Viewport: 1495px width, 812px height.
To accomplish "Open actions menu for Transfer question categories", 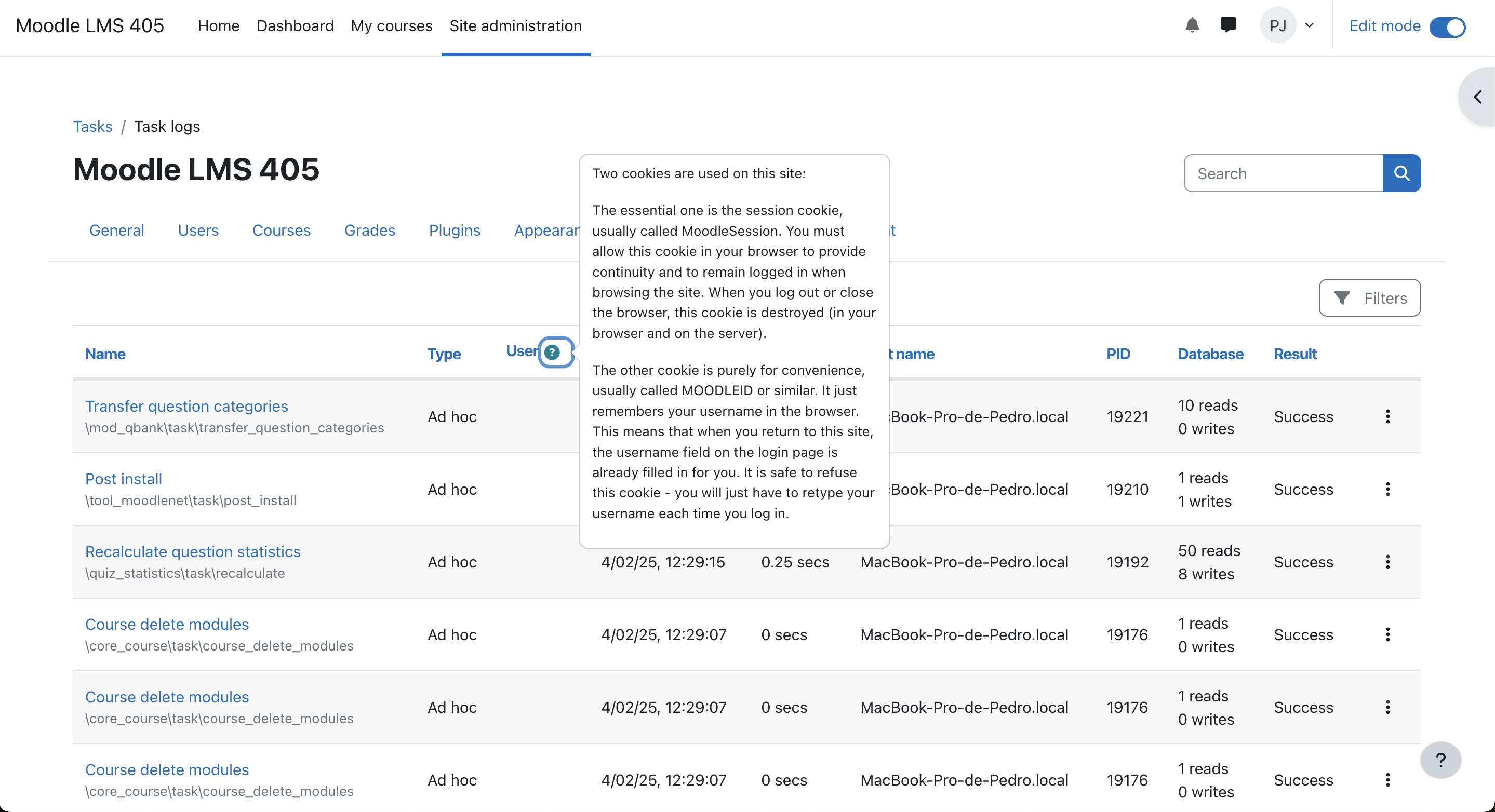I will click(x=1387, y=416).
